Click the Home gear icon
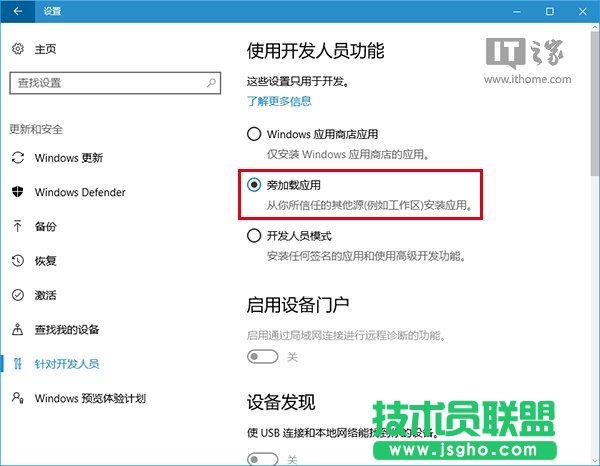This screenshot has width=600, height=466. 17,49
